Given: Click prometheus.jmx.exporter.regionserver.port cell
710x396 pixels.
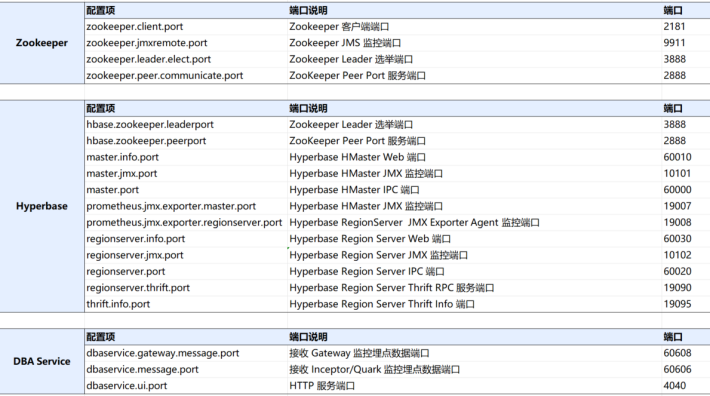Looking at the screenshot, I should tap(186, 222).
